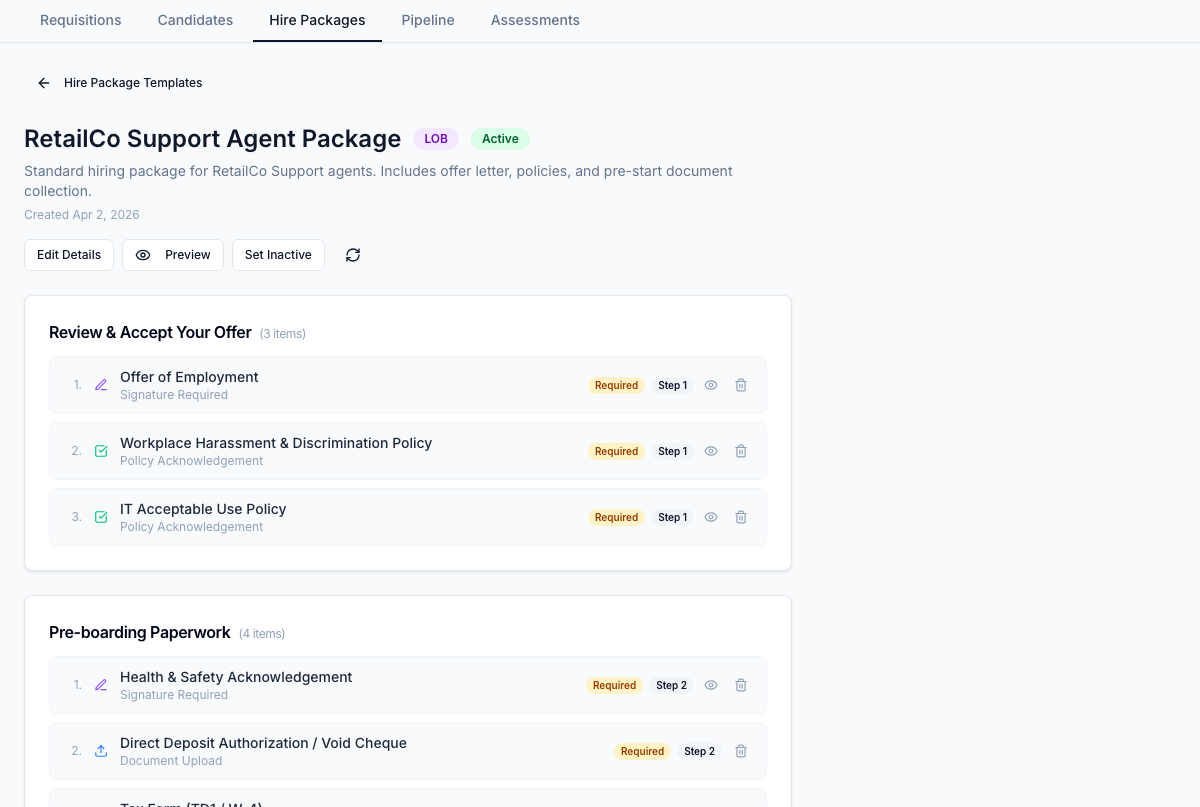The height and width of the screenshot is (807, 1200).
Task: Click Step 1 badge on Workplace Harassment policy
Action: [673, 451]
